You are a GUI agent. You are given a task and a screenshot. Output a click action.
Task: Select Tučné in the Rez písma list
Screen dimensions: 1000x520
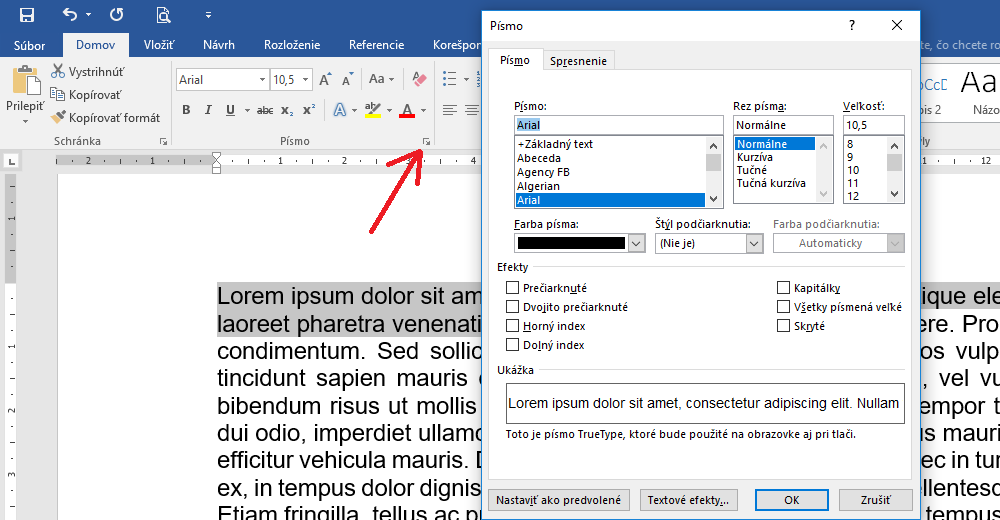751,171
